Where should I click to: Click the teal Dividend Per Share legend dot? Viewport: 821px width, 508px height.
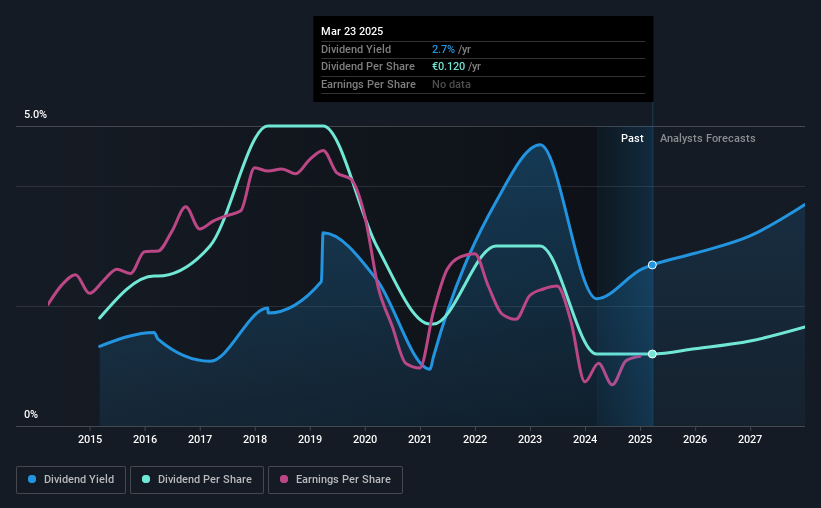pos(146,479)
